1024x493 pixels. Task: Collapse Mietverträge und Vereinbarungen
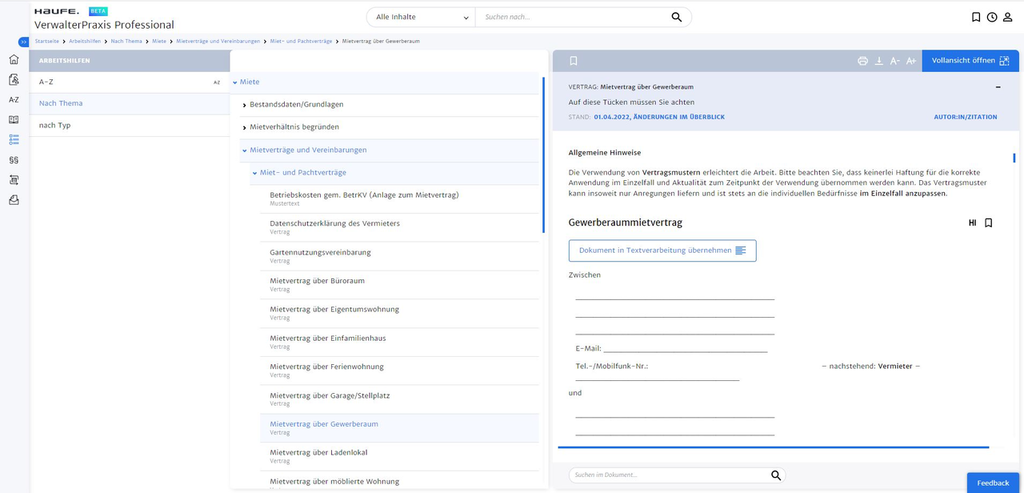point(244,150)
